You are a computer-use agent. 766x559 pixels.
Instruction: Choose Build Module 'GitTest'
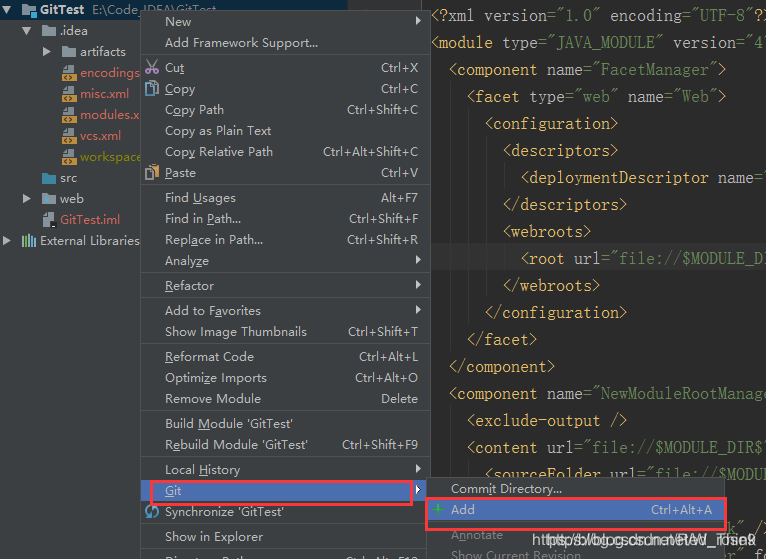coord(285,424)
